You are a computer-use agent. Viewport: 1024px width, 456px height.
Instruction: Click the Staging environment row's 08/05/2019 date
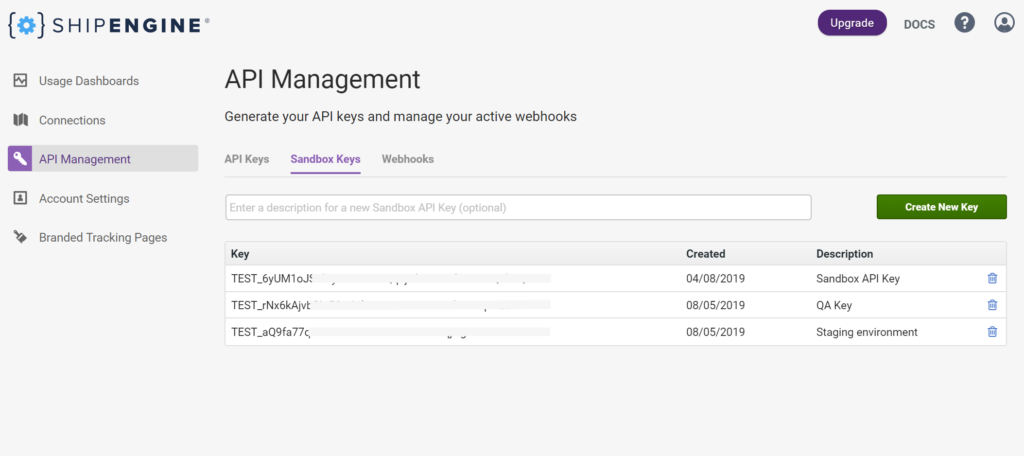715,332
